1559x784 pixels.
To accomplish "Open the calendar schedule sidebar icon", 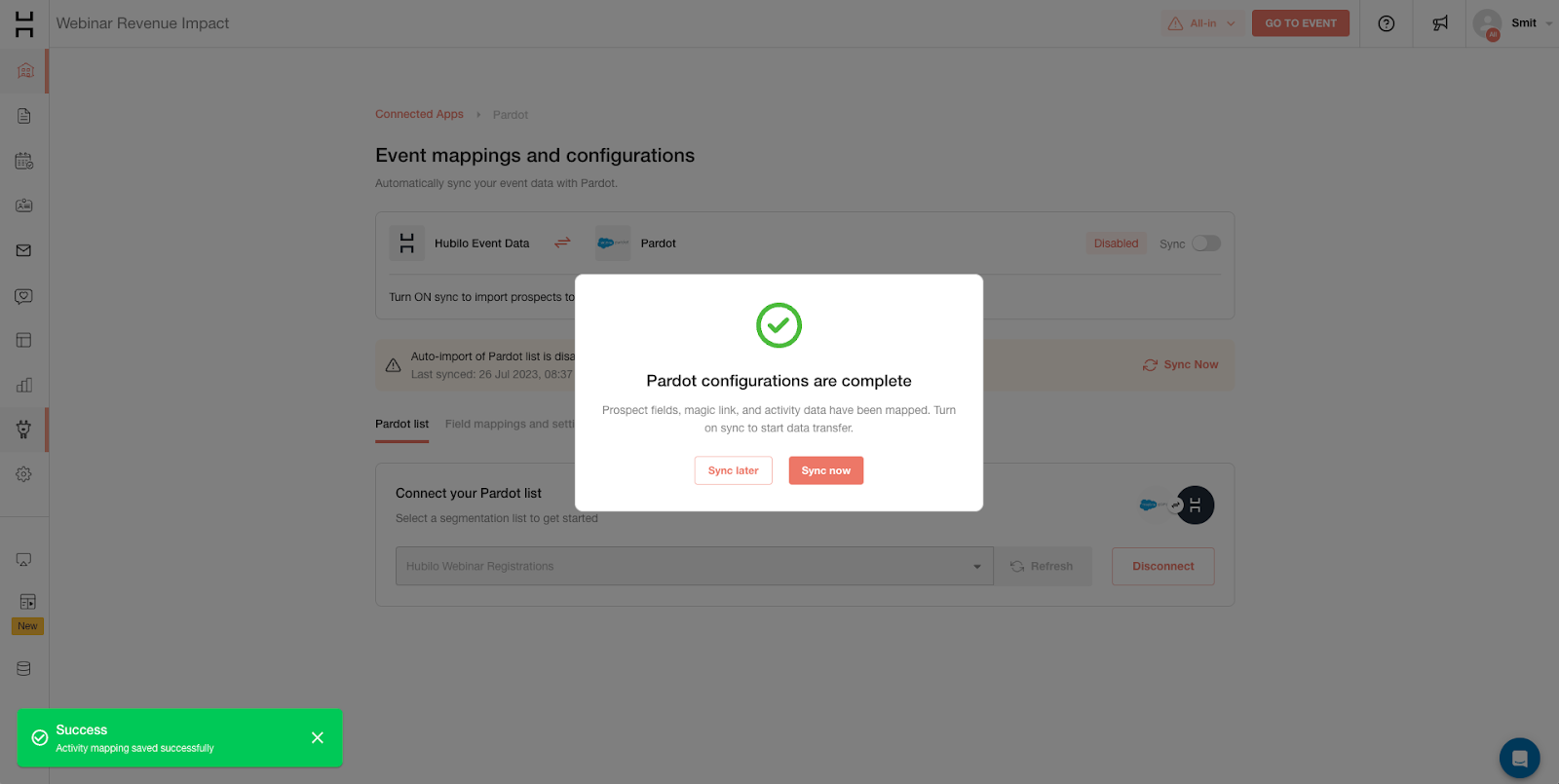I will 24,161.
